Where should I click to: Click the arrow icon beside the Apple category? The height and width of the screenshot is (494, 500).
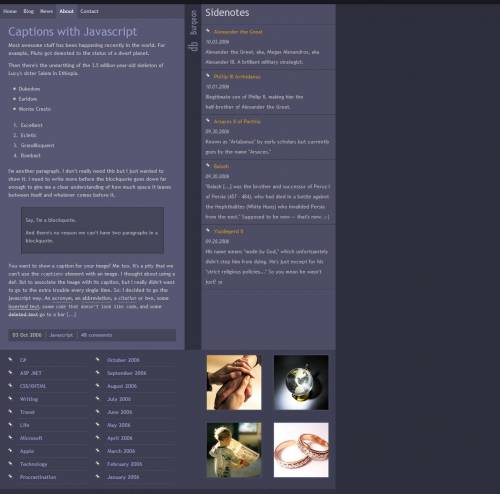coord(10,450)
